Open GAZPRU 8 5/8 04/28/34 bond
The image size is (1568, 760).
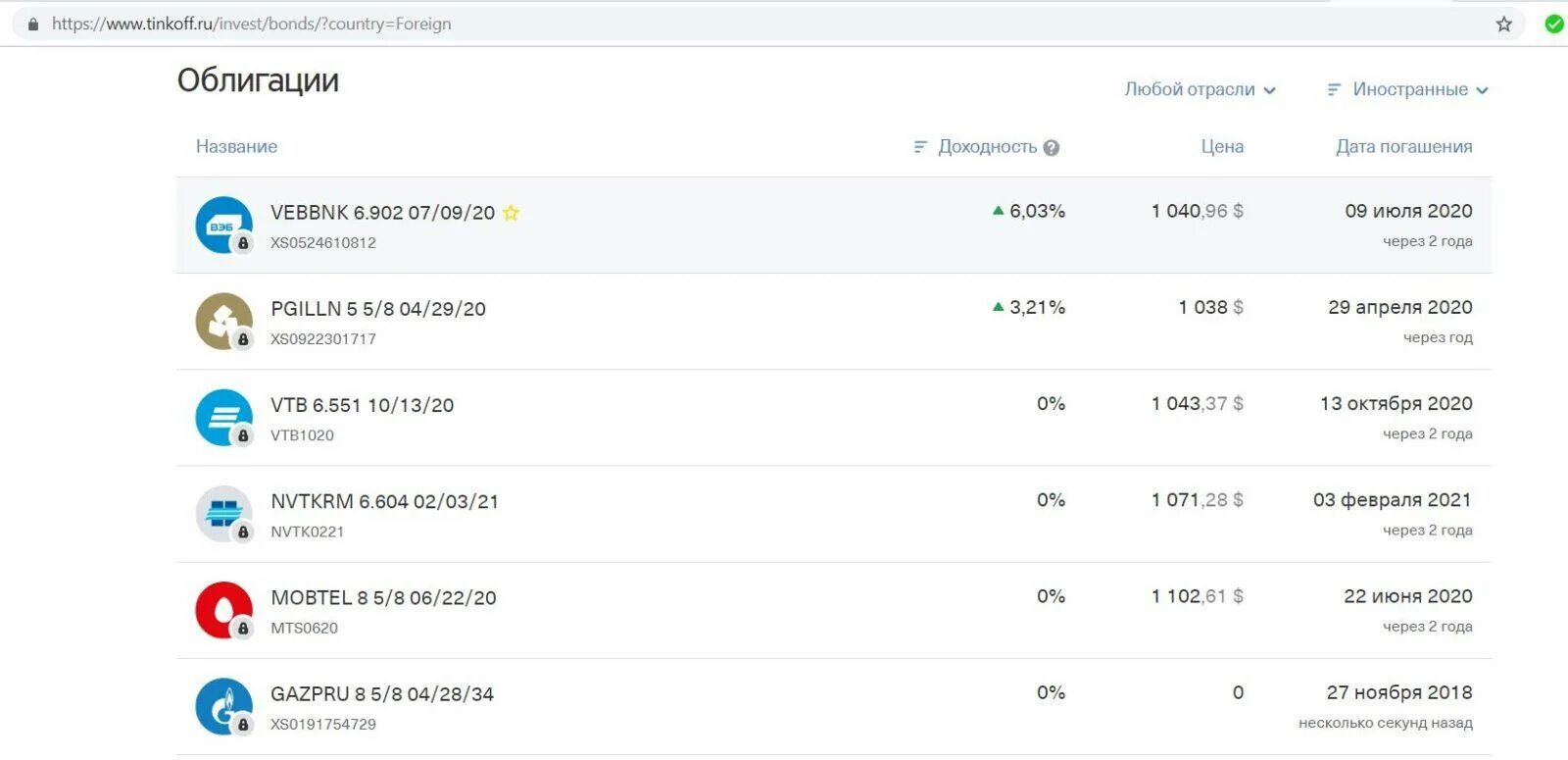(x=382, y=693)
